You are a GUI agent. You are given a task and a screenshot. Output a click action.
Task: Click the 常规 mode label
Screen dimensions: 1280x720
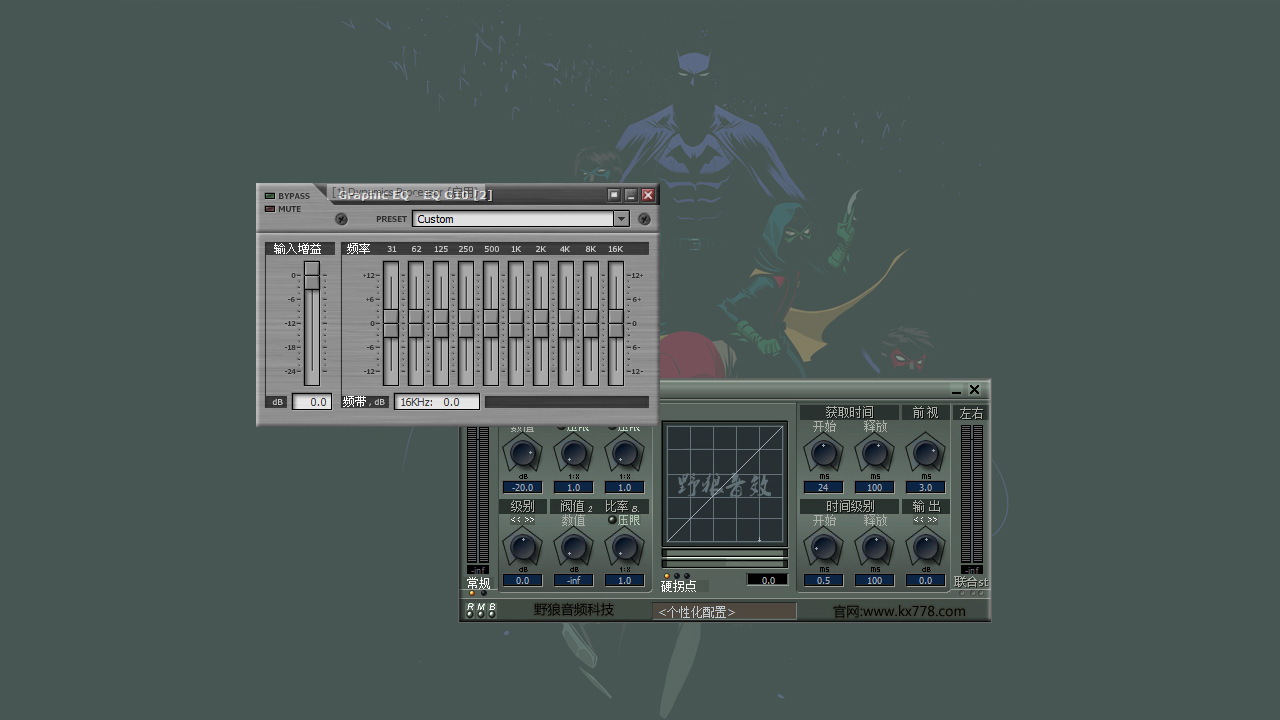coord(478,583)
